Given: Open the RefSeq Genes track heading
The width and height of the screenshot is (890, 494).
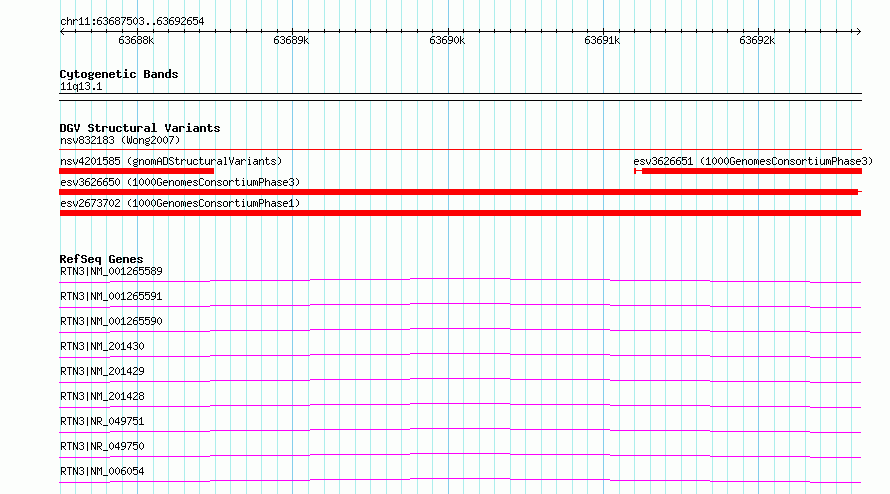Looking at the screenshot, I should 102,259.
